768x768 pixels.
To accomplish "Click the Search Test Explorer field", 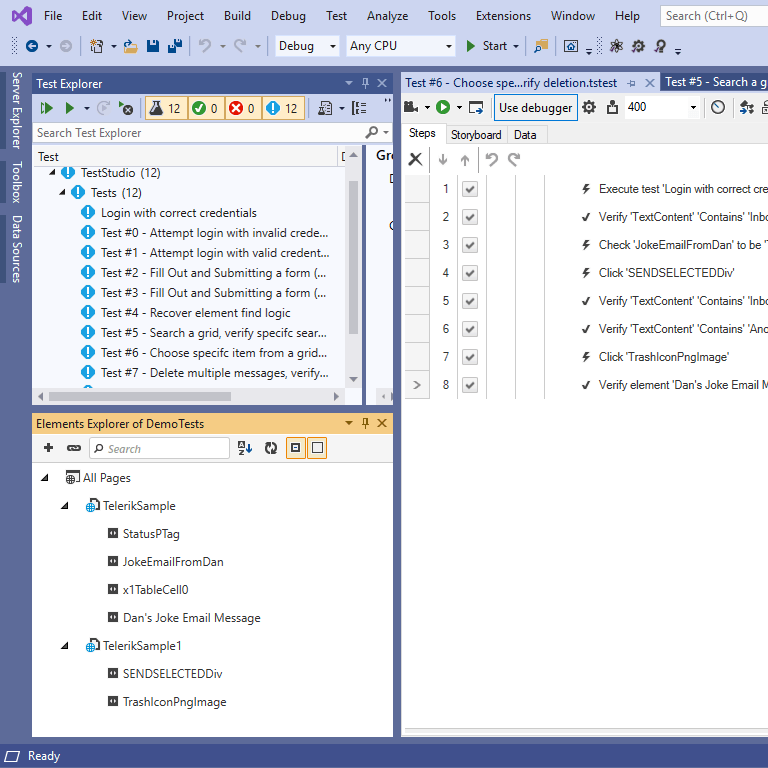I will tap(199, 133).
